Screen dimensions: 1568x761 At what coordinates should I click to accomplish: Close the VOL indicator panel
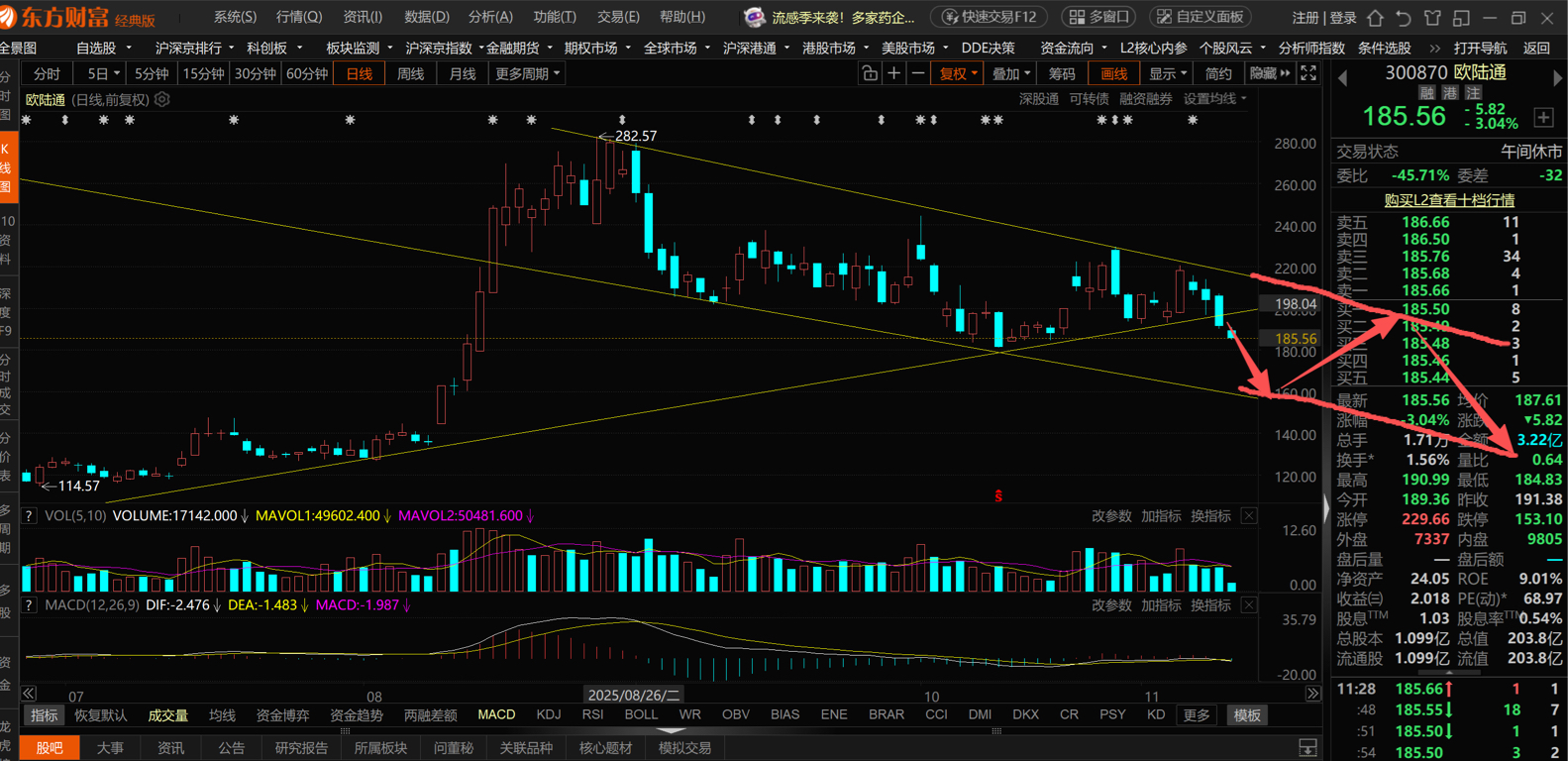[x=1249, y=516]
